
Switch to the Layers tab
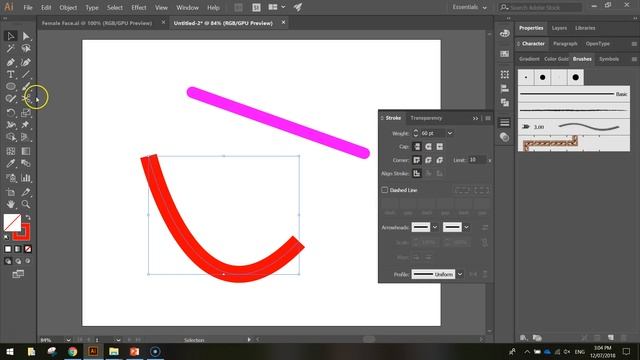(559, 28)
